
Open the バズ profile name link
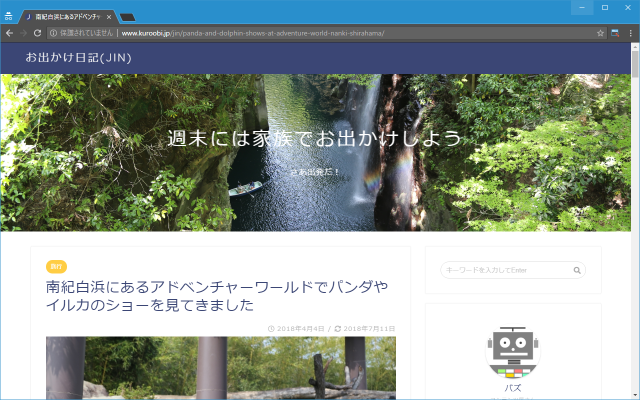tap(513, 388)
